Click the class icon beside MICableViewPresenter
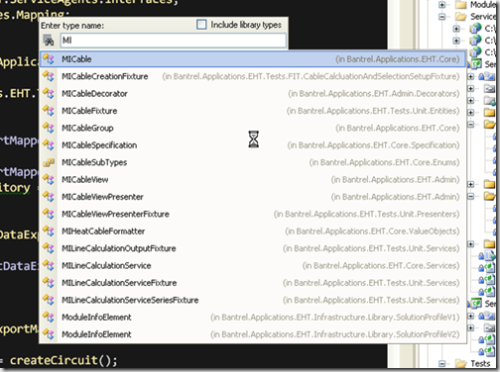This screenshot has height=372, width=500. point(49,197)
